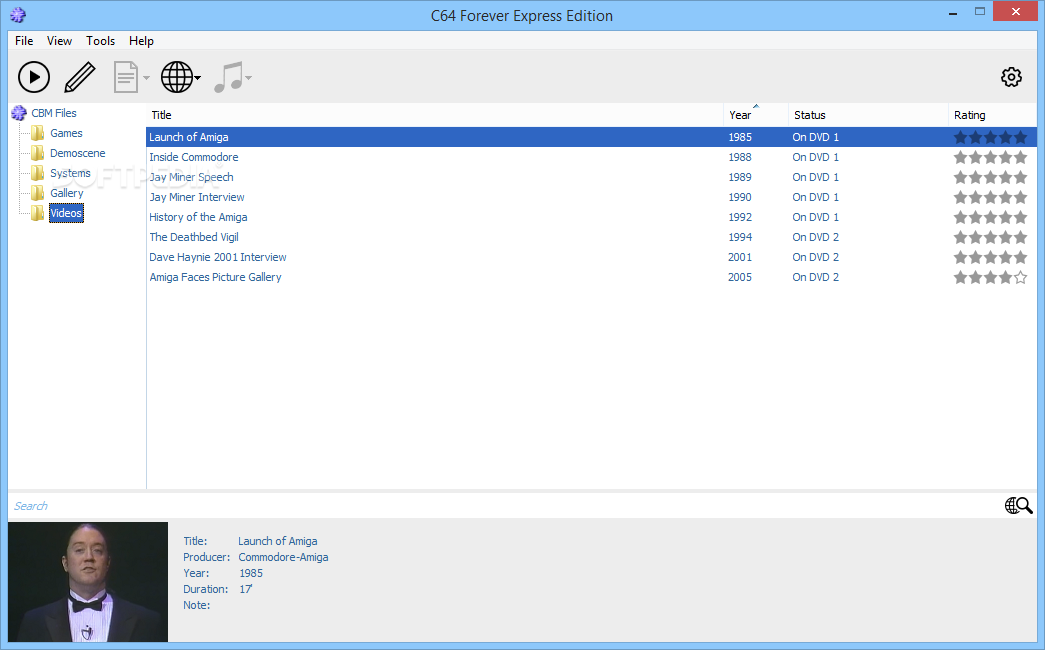Open the View menu

pos(59,41)
